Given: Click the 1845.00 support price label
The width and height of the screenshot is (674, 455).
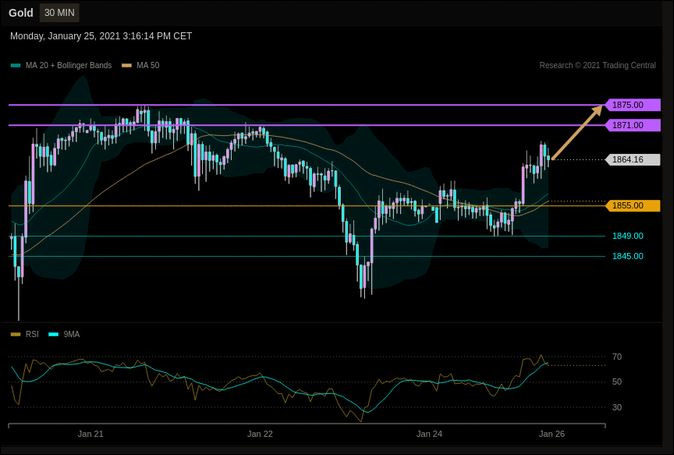Looking at the screenshot, I should (x=628, y=256).
